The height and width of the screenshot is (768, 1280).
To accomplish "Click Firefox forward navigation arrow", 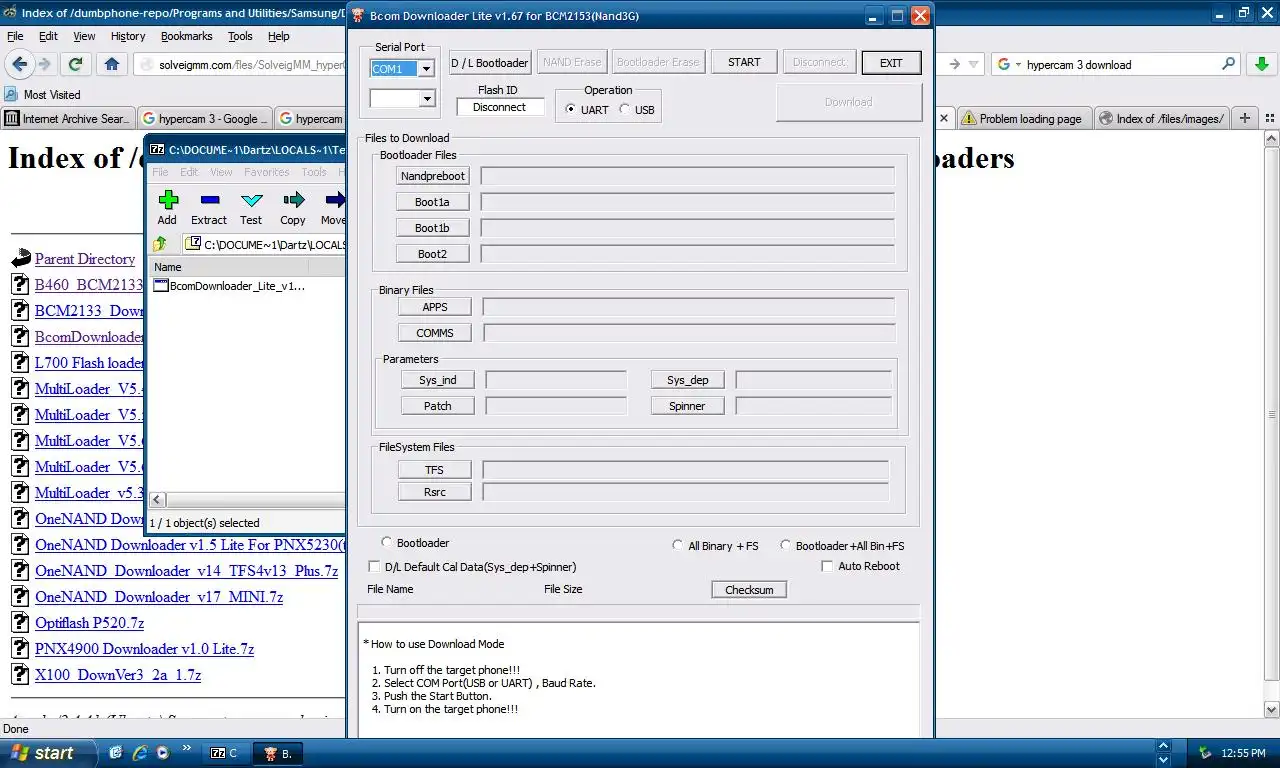I will tap(45, 64).
